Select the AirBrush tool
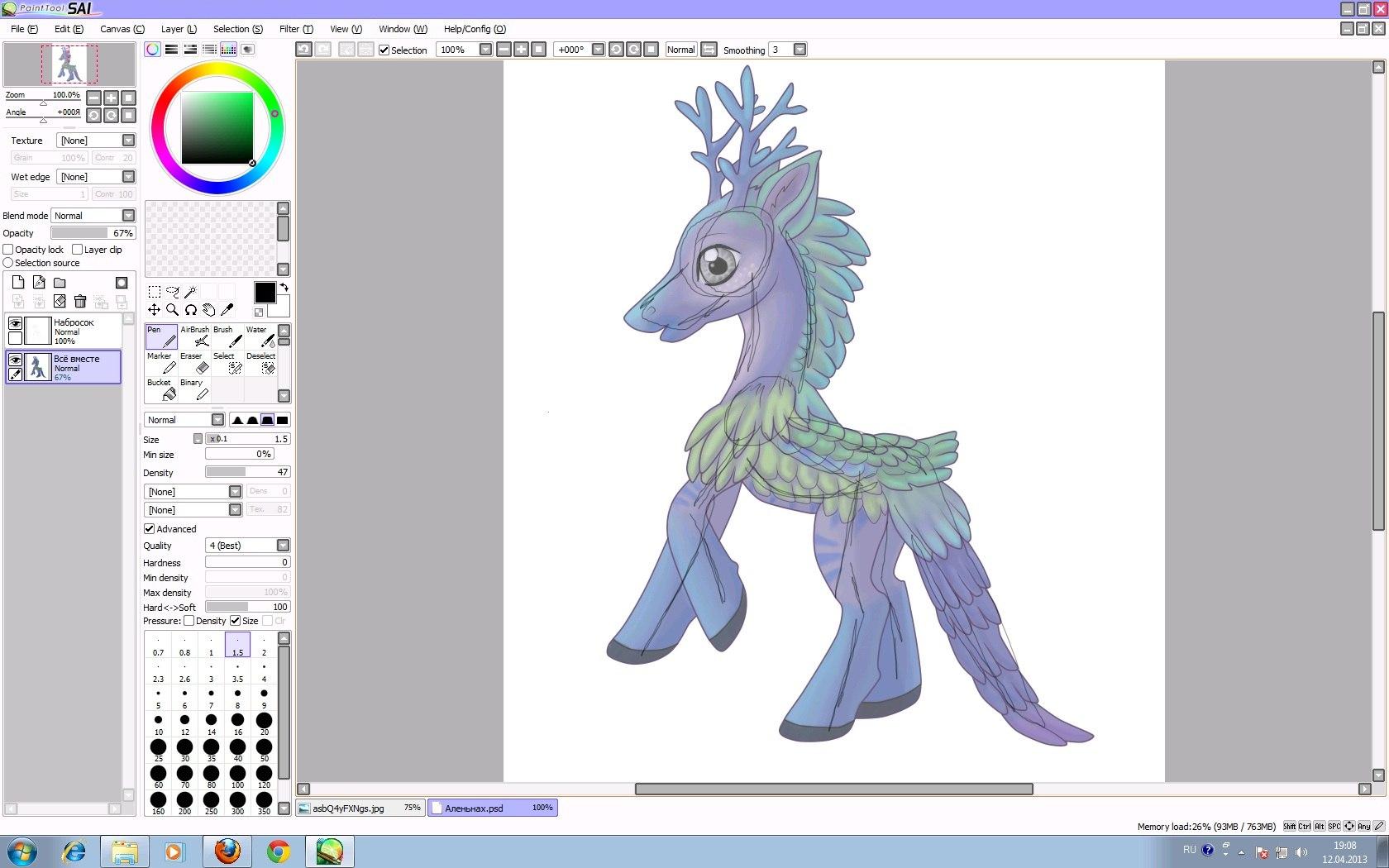This screenshot has width=1389, height=868. pos(194,336)
